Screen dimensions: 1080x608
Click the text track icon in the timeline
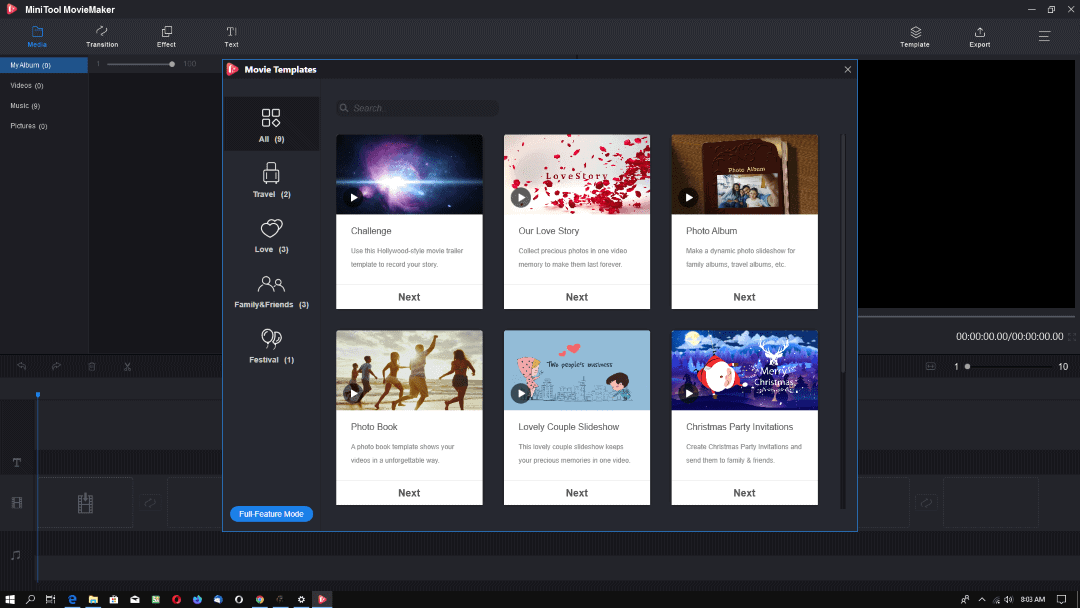click(16, 462)
